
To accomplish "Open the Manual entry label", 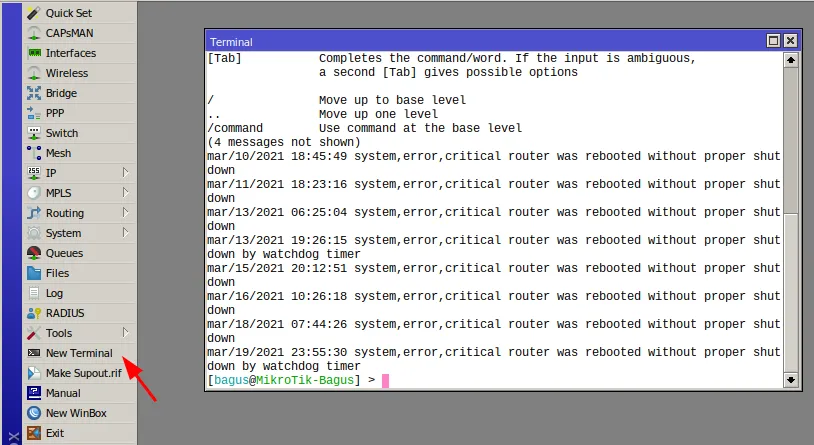I will coord(63,393).
